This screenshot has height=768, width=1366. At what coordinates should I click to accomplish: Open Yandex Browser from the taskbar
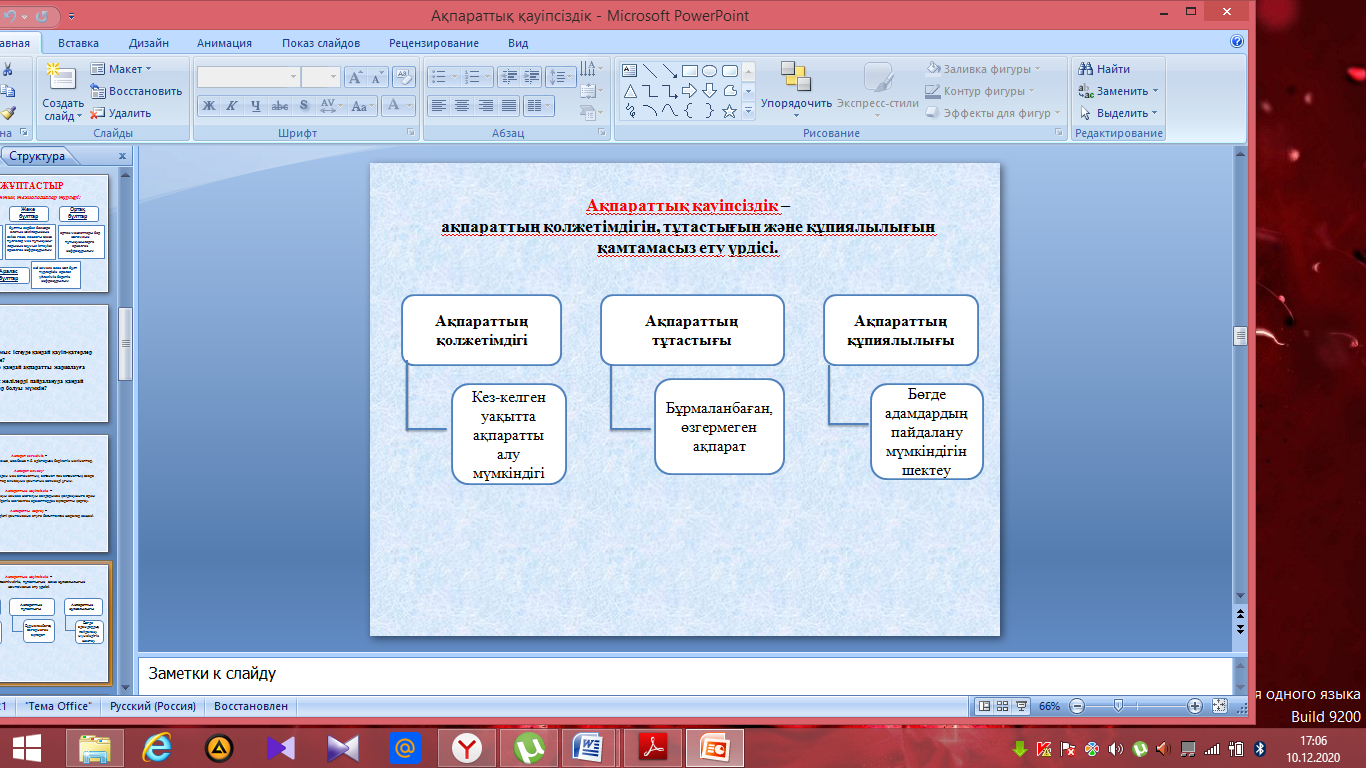tap(467, 747)
